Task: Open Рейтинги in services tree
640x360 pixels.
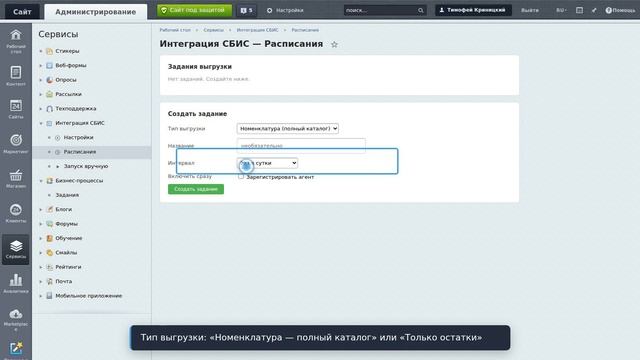Action: coord(68,267)
